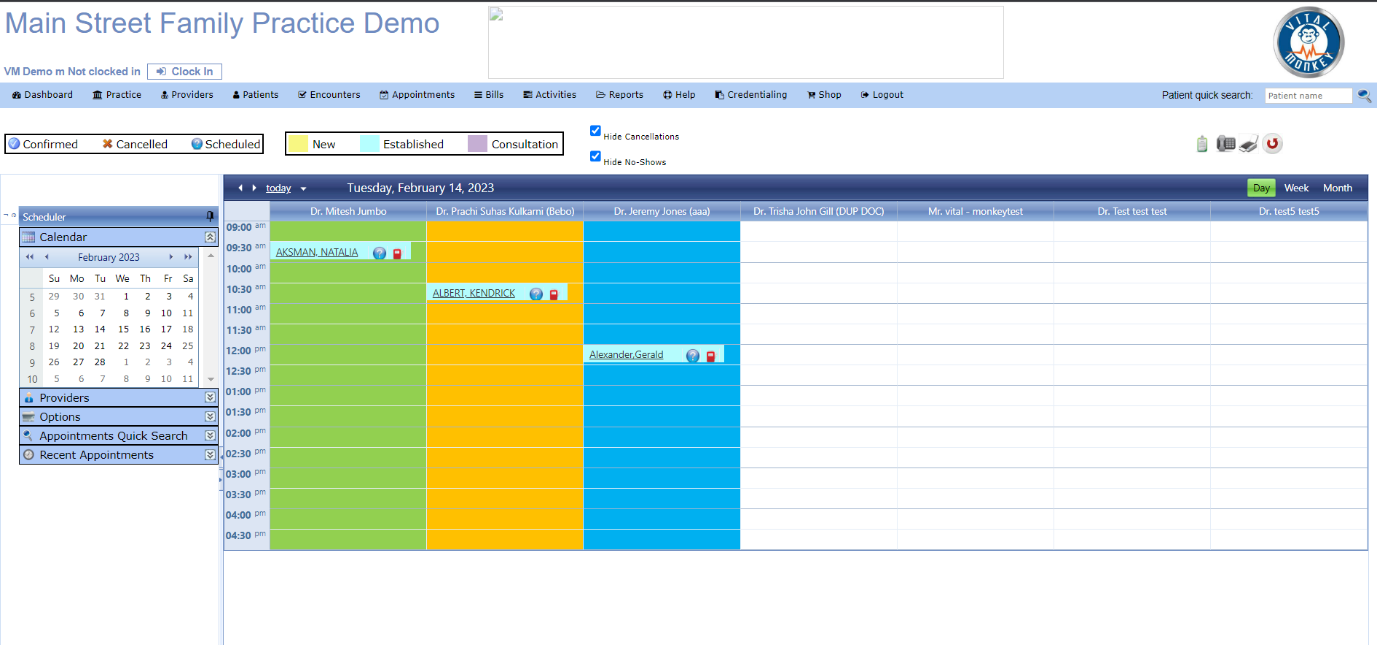This screenshot has height=645, width=1377.
Task: Click the Patient name search field
Action: pos(1309,96)
